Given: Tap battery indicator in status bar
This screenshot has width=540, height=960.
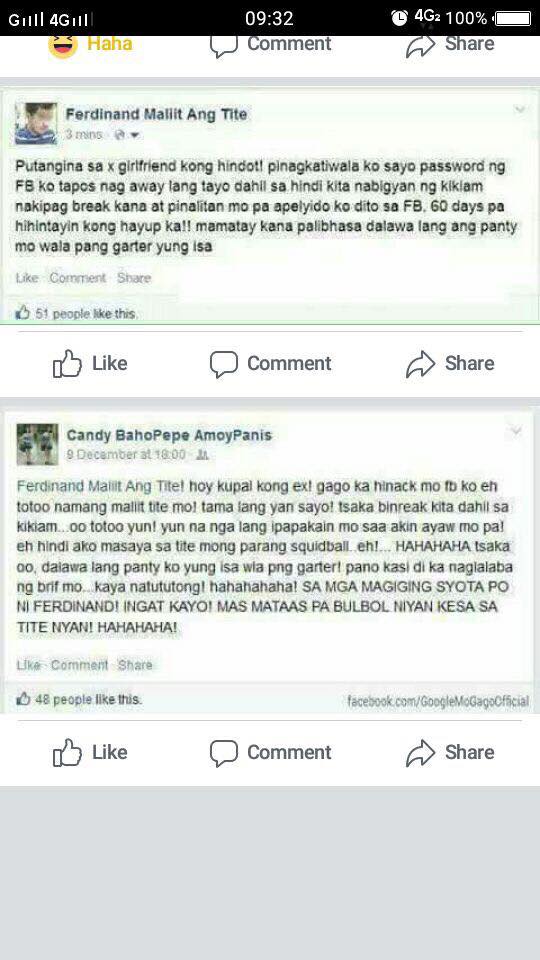Looking at the screenshot, I should point(512,18).
